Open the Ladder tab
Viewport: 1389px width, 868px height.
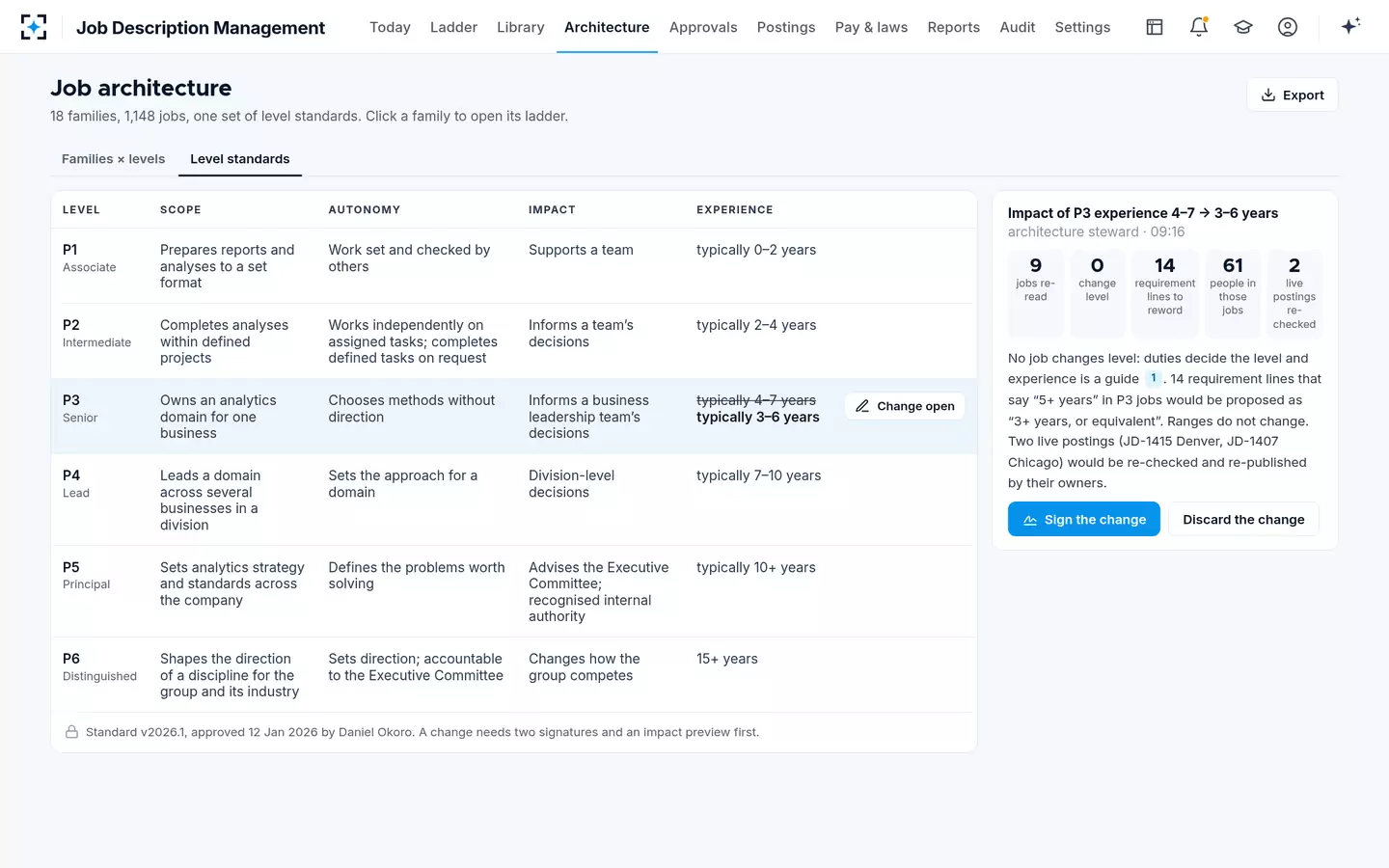[x=453, y=27]
